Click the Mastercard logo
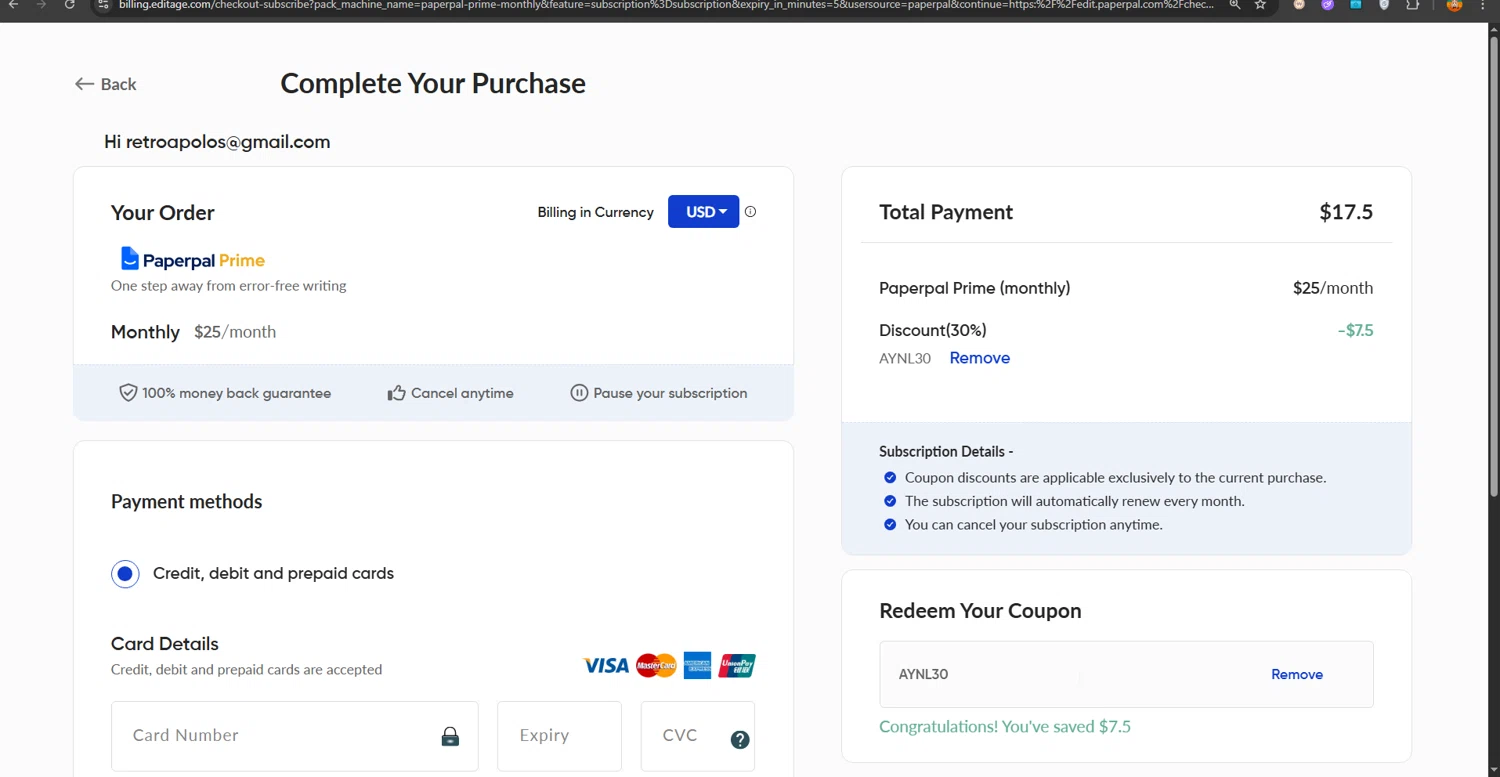The width and height of the screenshot is (1500, 777). tap(656, 665)
